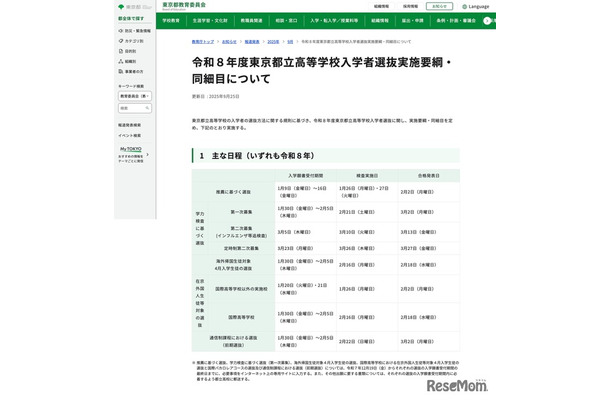This screenshot has width=610, height=400.
Task: Click table header 合格発表日
Action: coord(429,176)
